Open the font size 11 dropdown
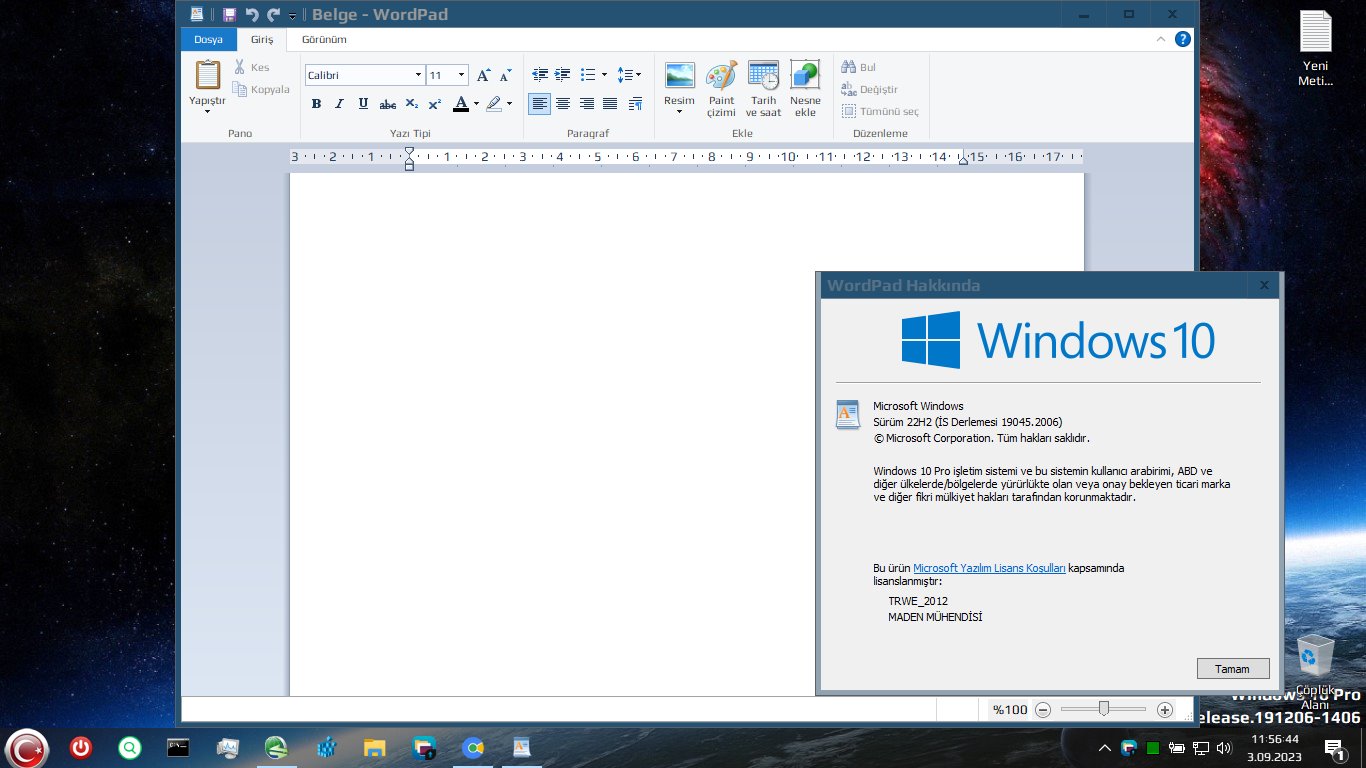Screen dimensions: 1366x768 pos(461,75)
